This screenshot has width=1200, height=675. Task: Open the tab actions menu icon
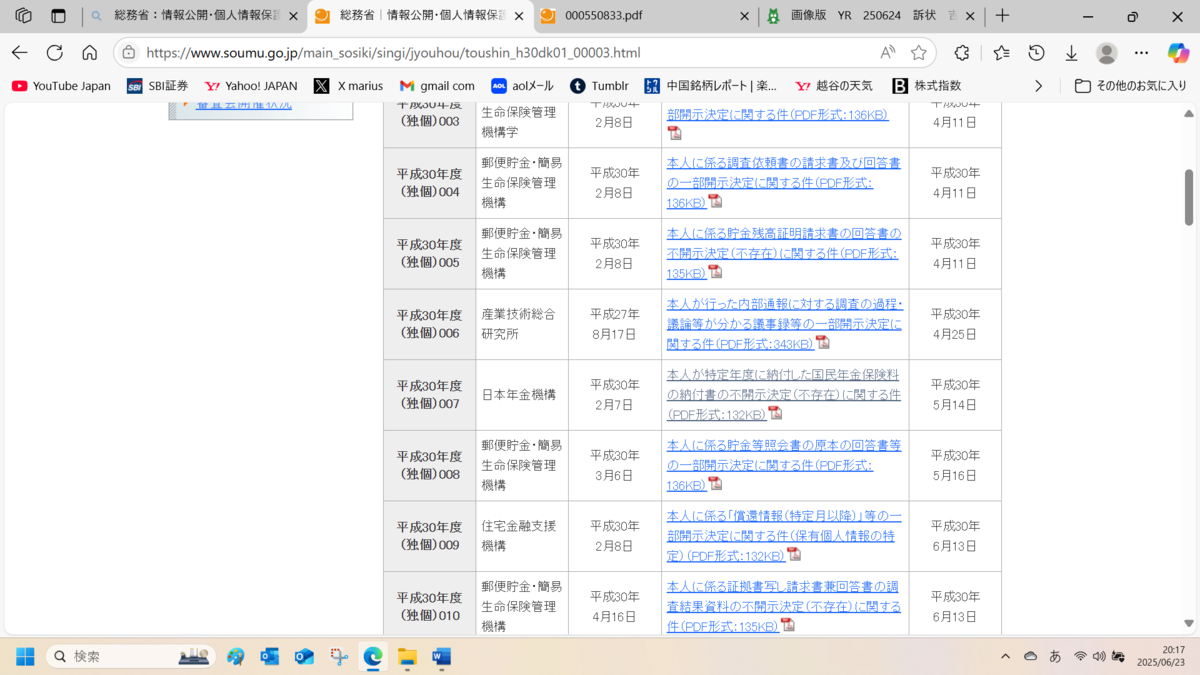point(58,16)
